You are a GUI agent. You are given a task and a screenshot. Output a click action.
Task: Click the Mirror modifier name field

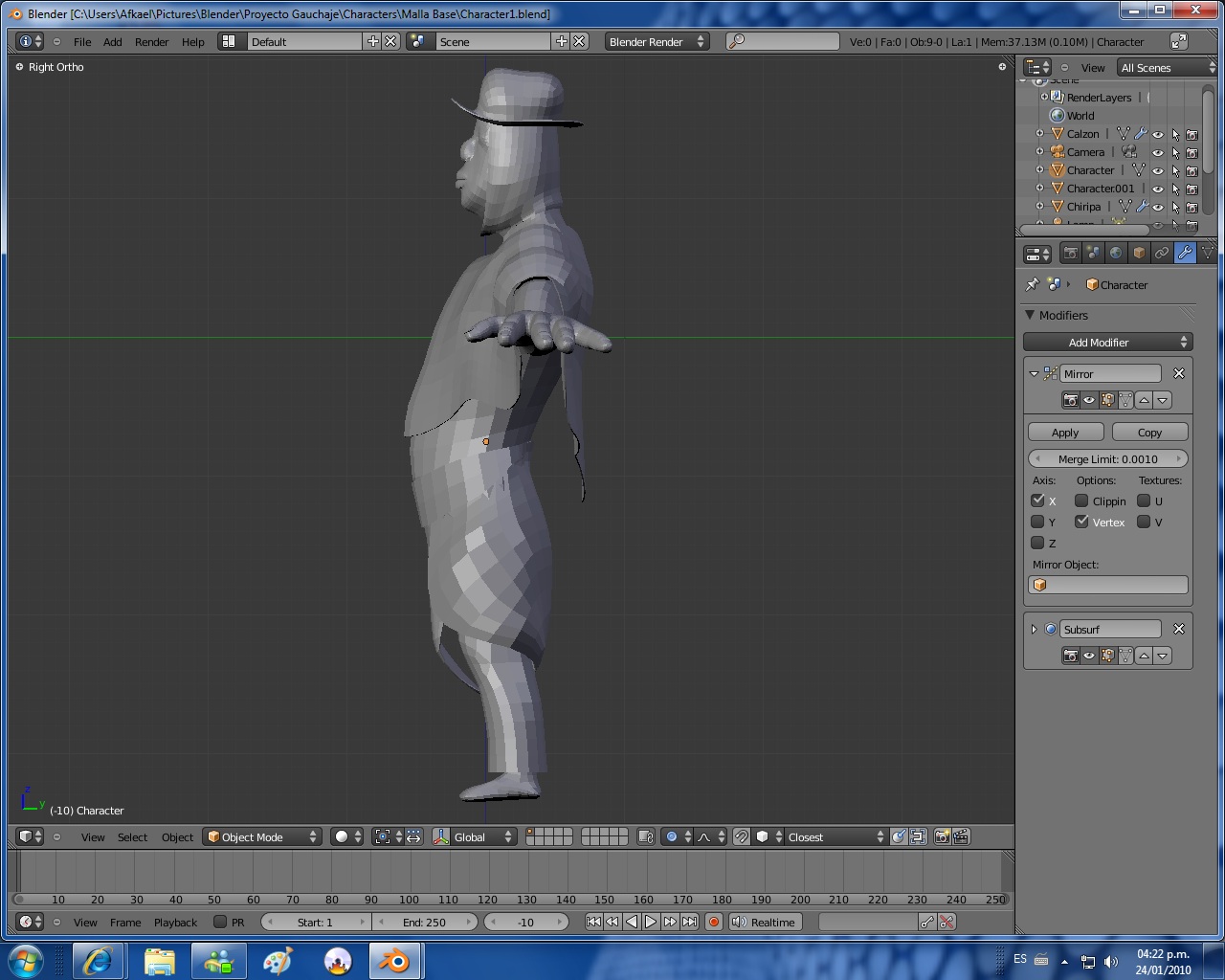[1110, 373]
